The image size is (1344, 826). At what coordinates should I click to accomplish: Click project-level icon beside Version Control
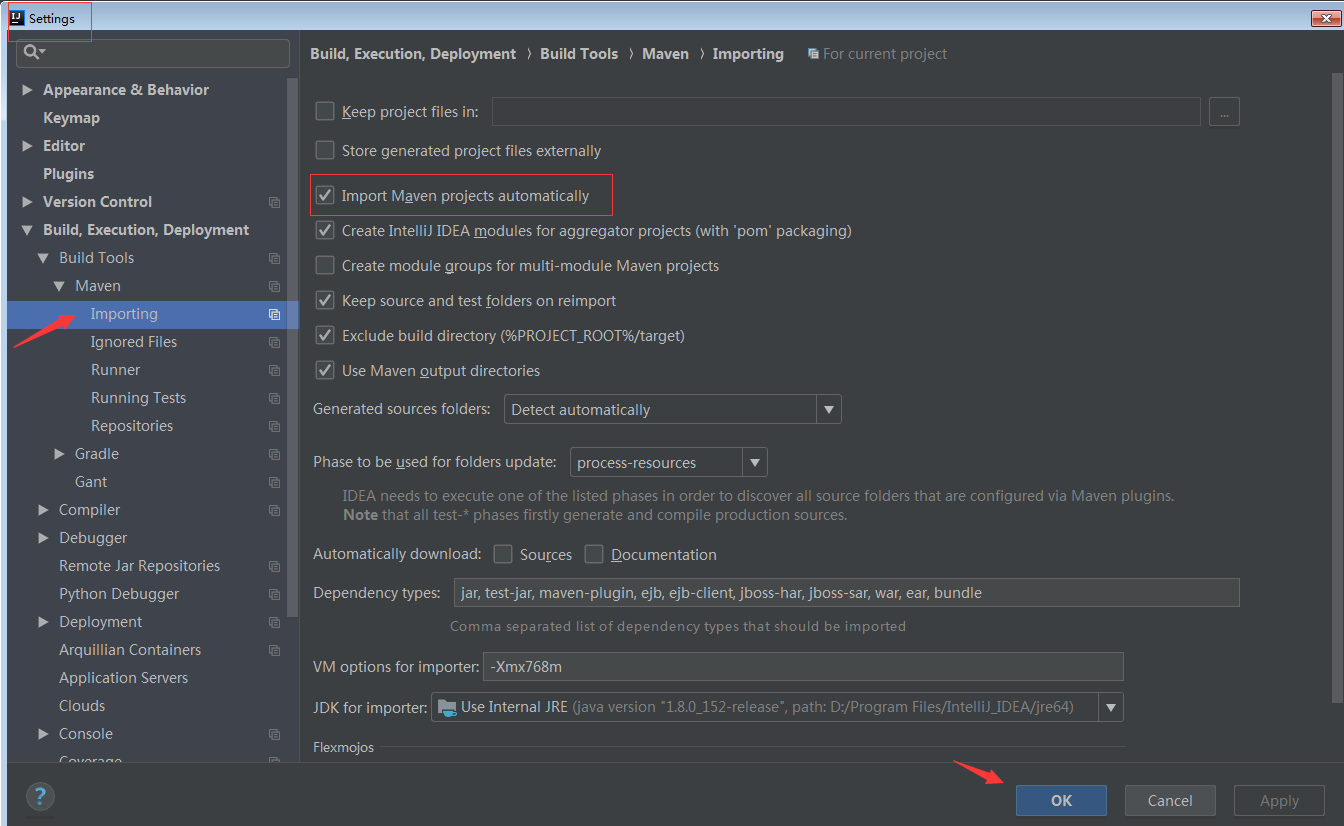click(274, 202)
